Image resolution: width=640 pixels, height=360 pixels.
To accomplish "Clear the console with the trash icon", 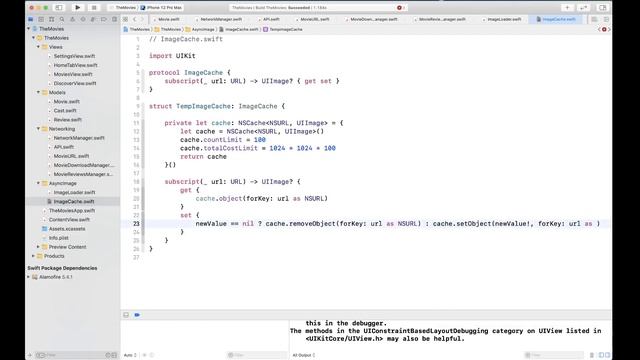I will coord(592,355).
